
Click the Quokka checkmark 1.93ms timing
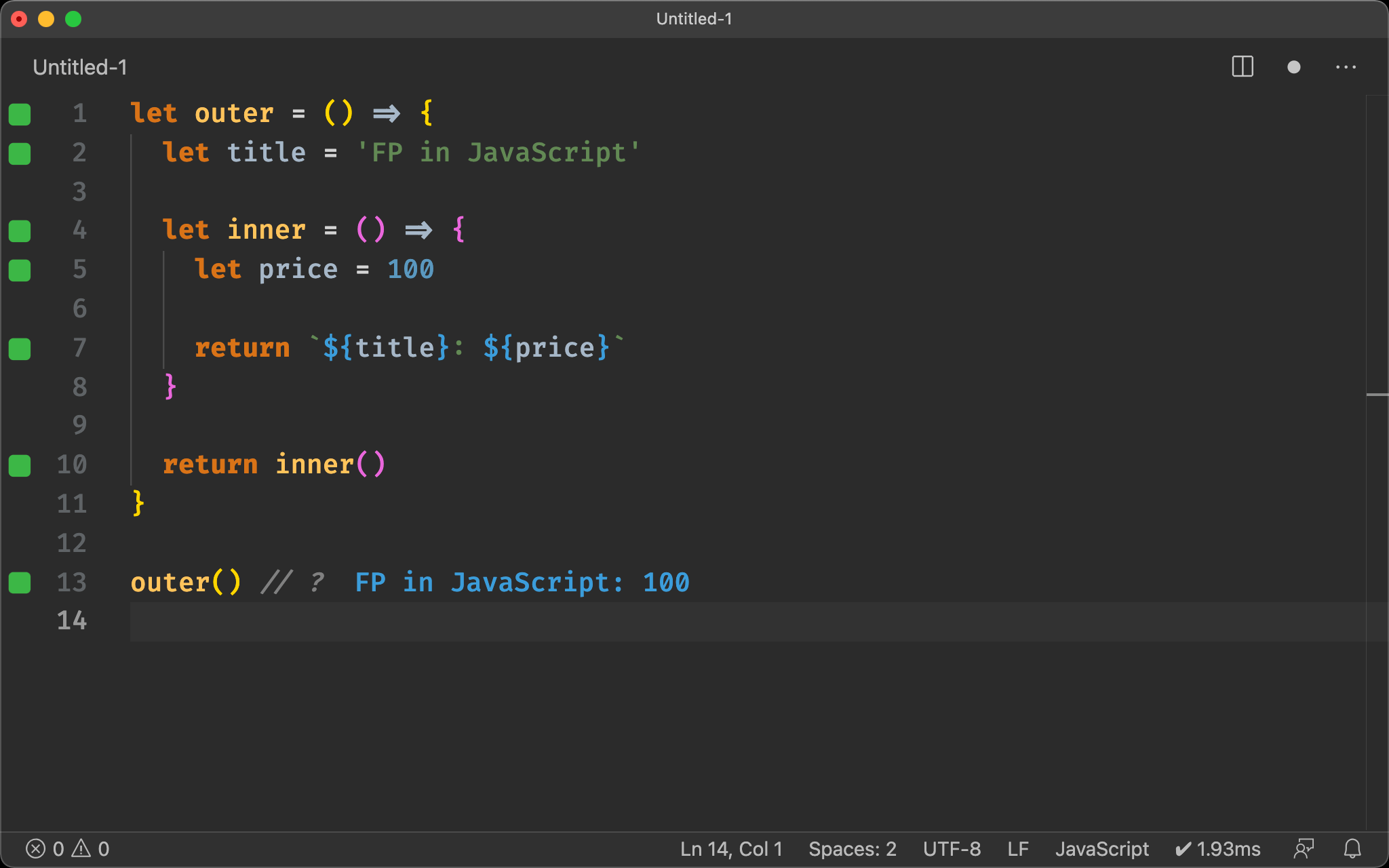pos(1218,848)
